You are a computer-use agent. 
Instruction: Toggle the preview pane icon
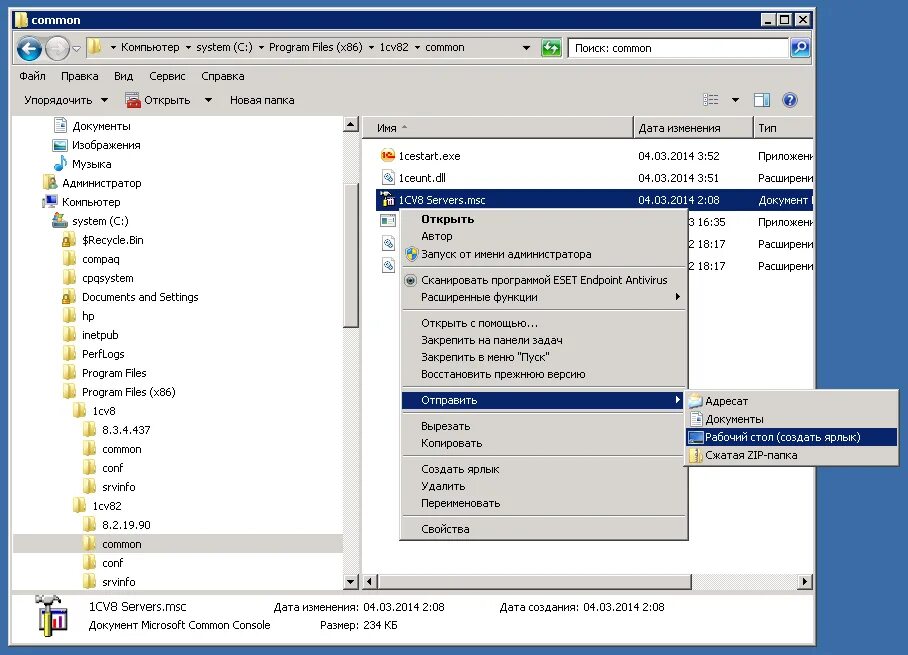(761, 100)
